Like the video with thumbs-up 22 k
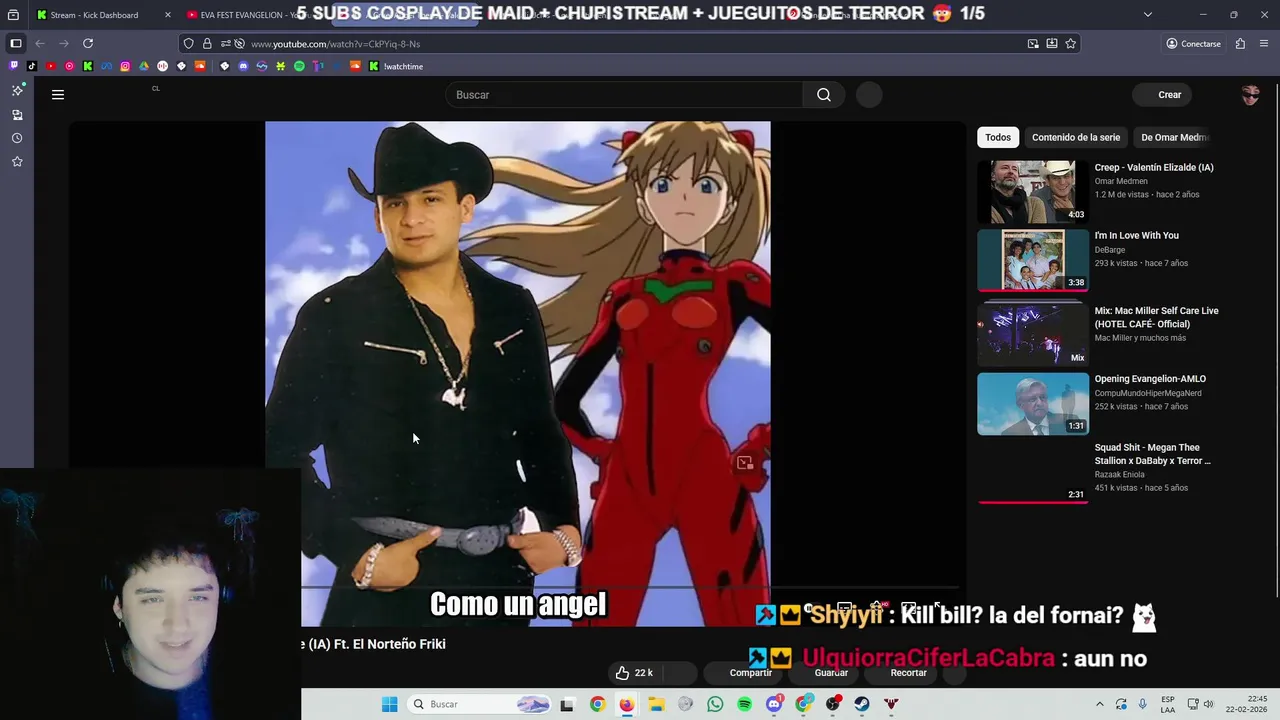The image size is (1280, 720). tap(634, 673)
